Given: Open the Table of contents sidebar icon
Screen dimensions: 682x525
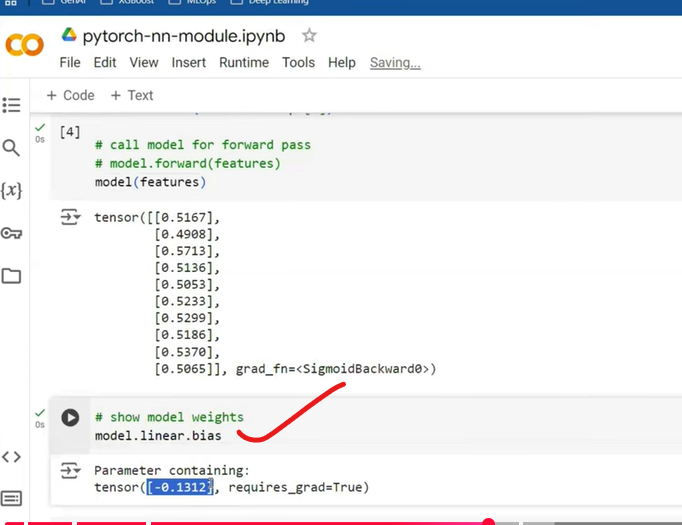Looking at the screenshot, I should coord(12,105).
